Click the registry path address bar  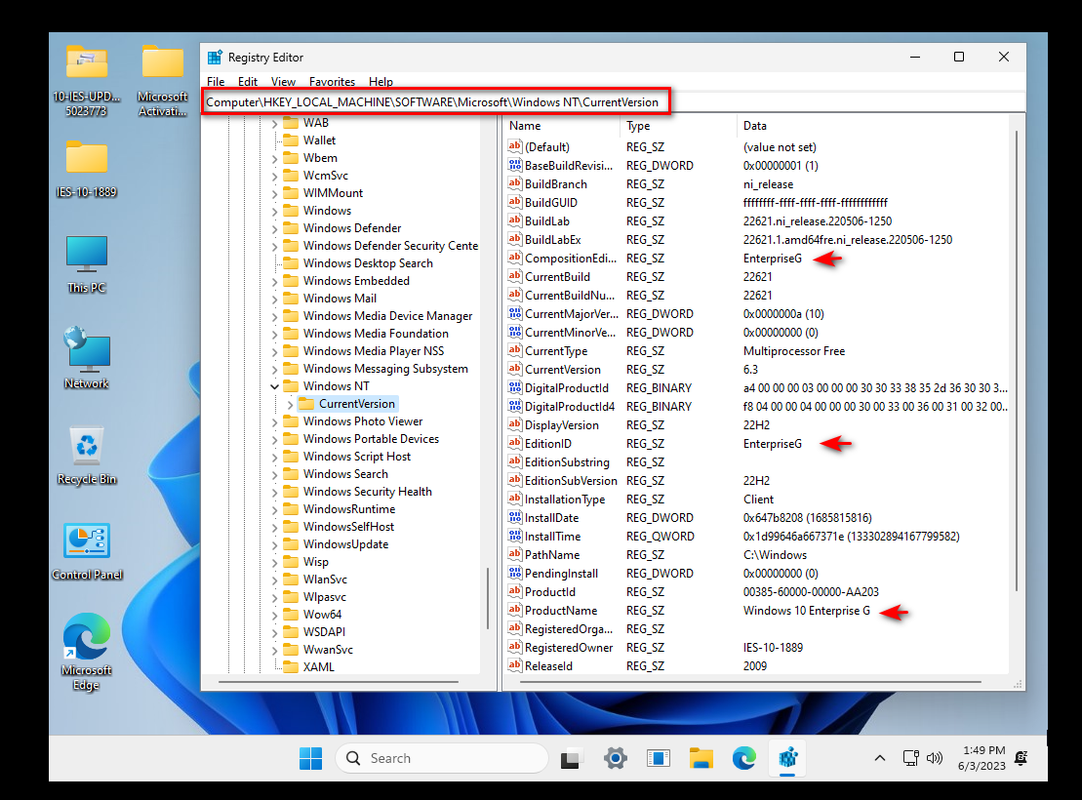[613, 102]
